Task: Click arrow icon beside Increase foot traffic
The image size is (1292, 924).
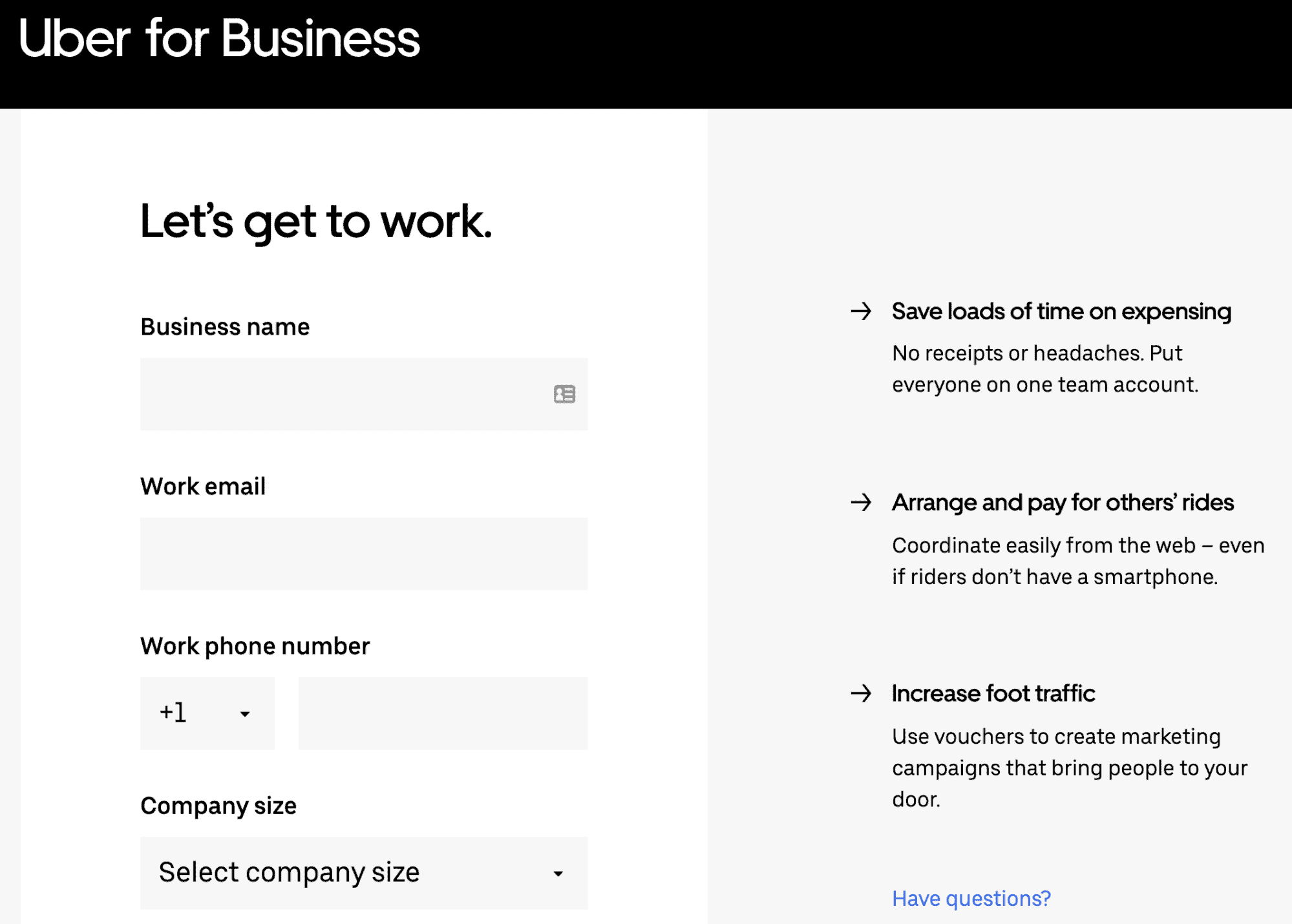Action: click(861, 694)
